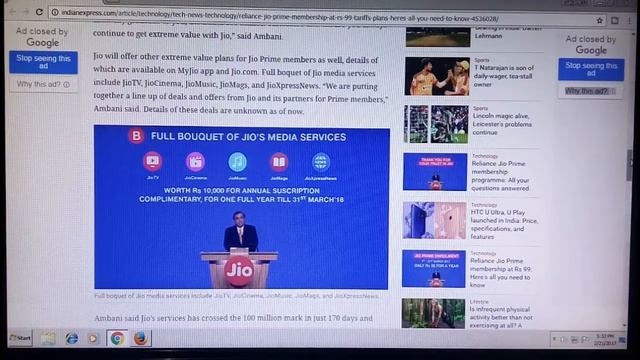Viewport: 640px width, 360px height.
Task: Open 'T Natarajan is son of daily-wager' story
Action: tap(504, 76)
